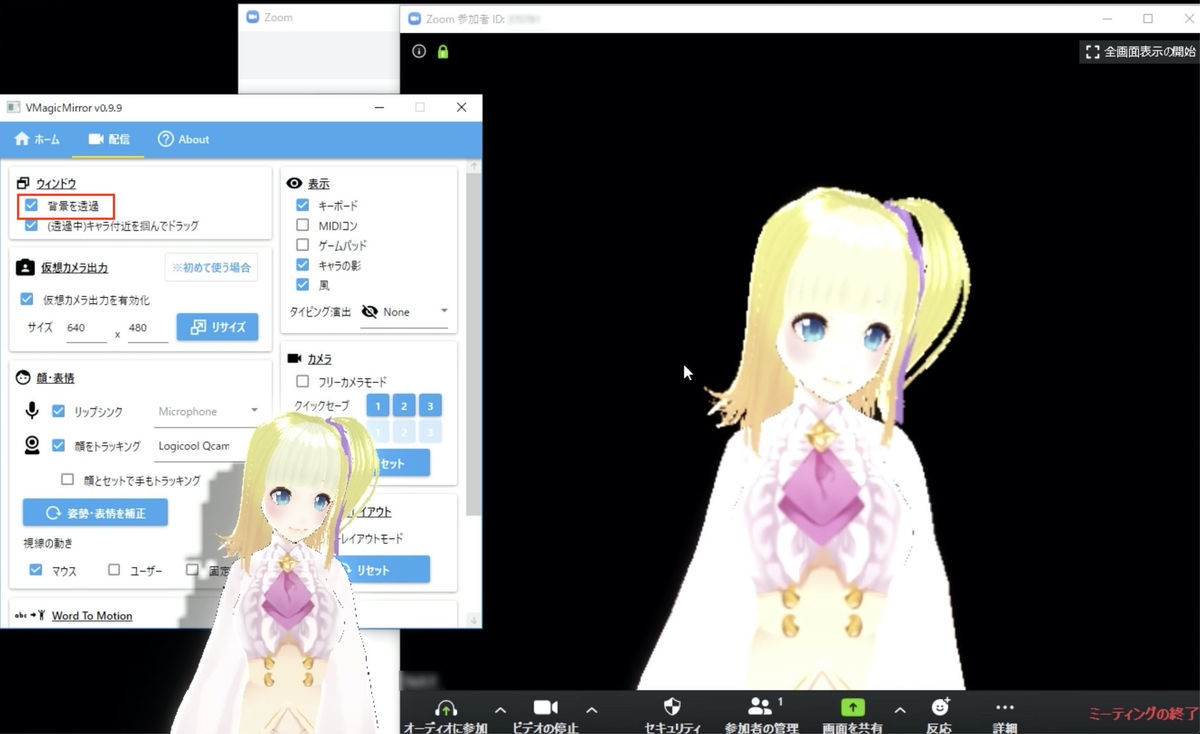Open the About tab
This screenshot has width=1200, height=734.
(x=183, y=139)
